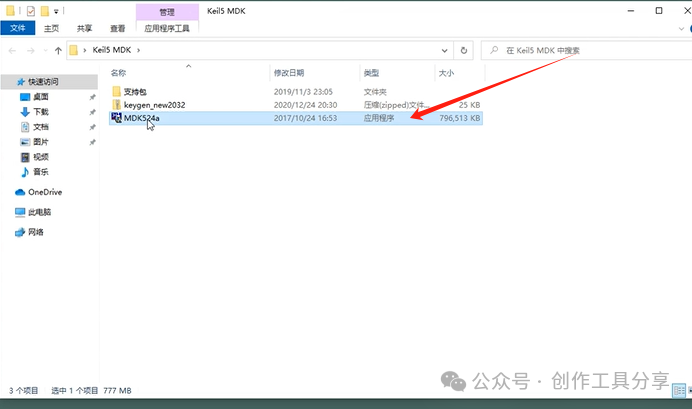Open 下载 in quick access
Image resolution: width=692 pixels, height=409 pixels.
tap(41, 112)
